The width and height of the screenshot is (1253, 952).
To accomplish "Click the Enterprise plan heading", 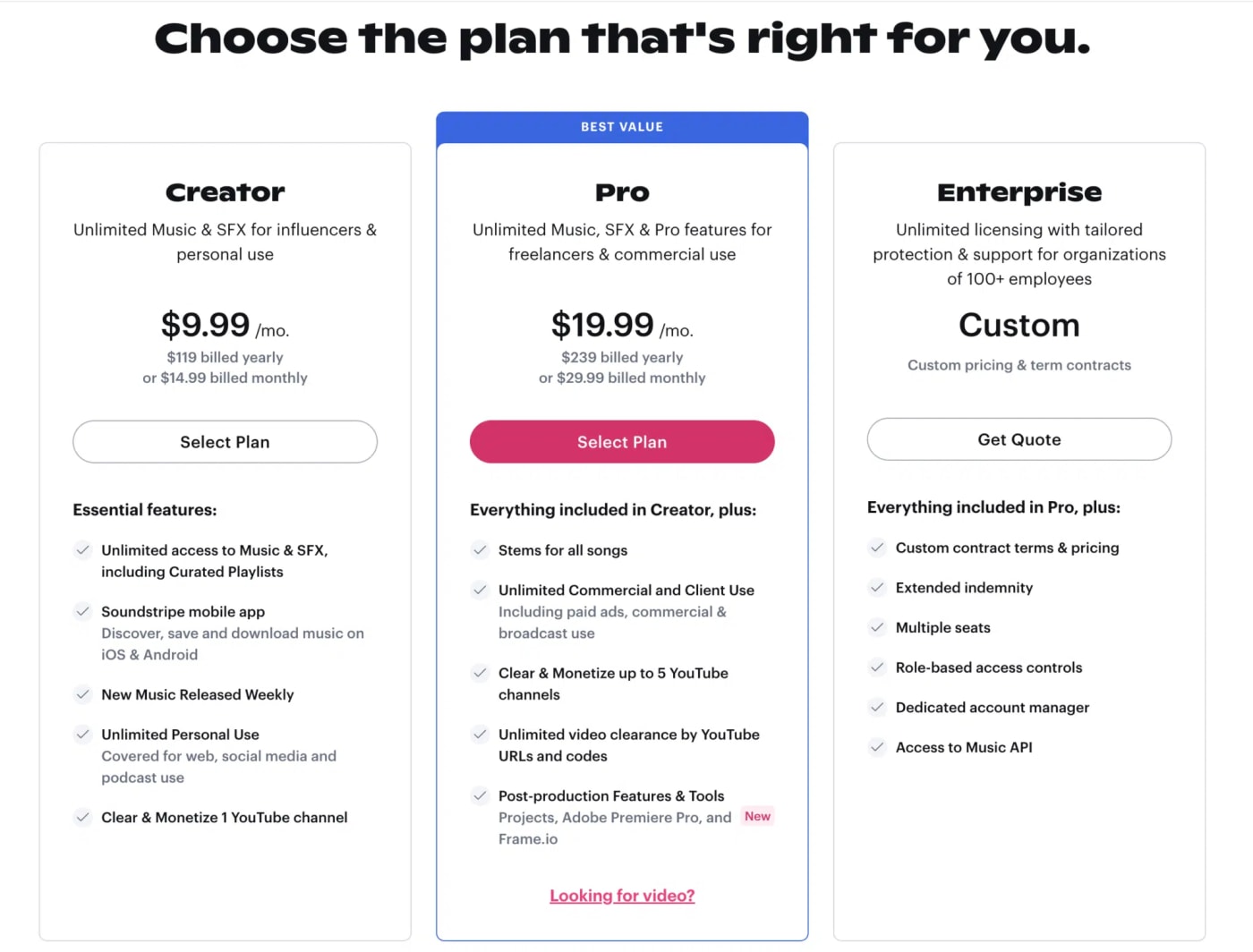I will 1019,191.
